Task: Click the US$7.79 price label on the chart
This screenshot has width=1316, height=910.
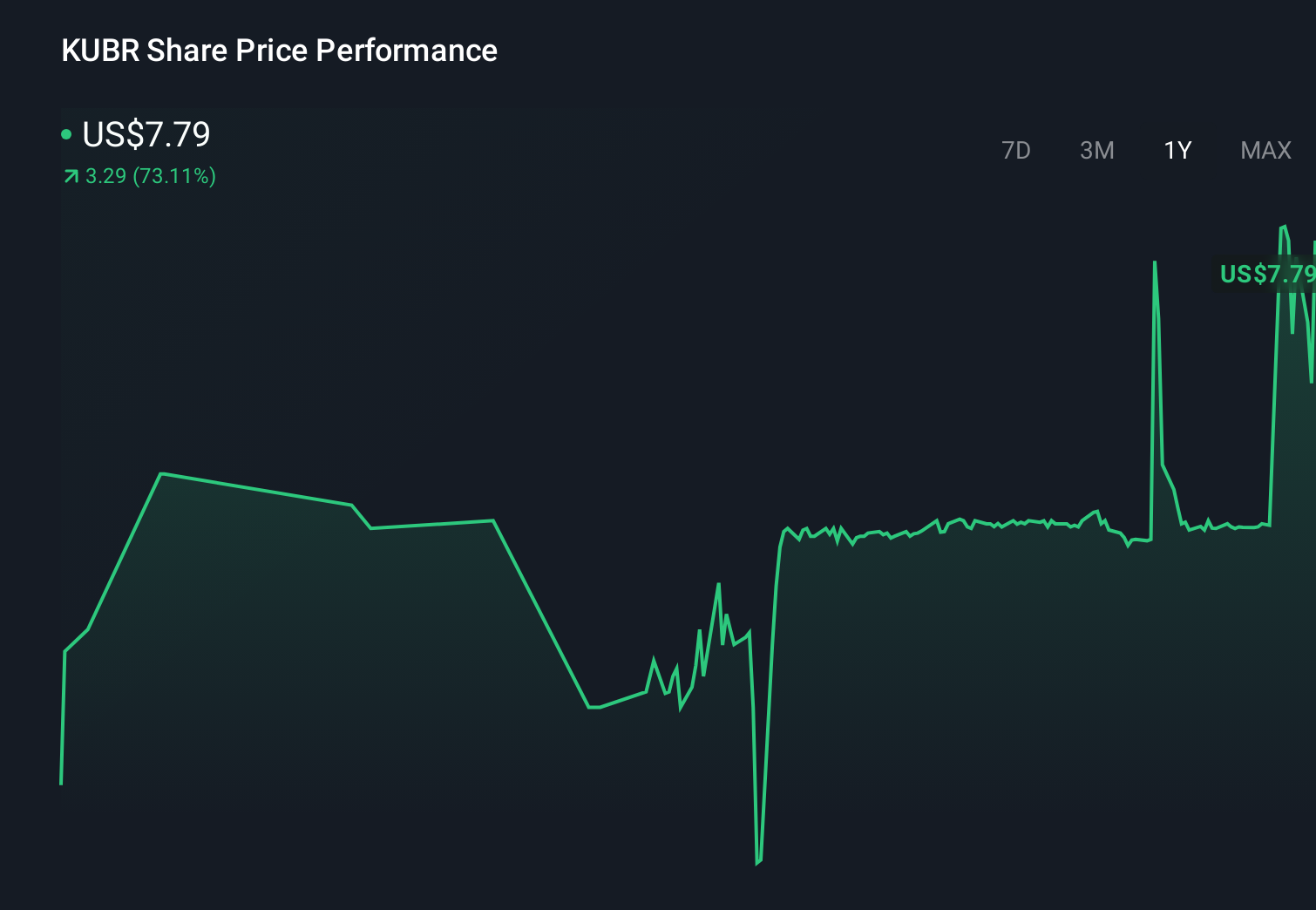Action: click(x=1266, y=275)
